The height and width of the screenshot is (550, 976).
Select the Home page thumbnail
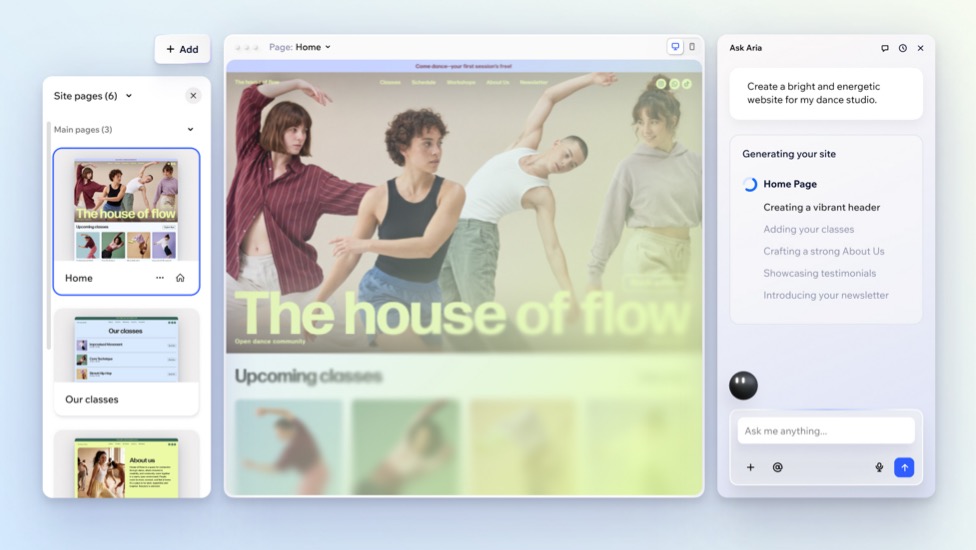click(x=126, y=210)
